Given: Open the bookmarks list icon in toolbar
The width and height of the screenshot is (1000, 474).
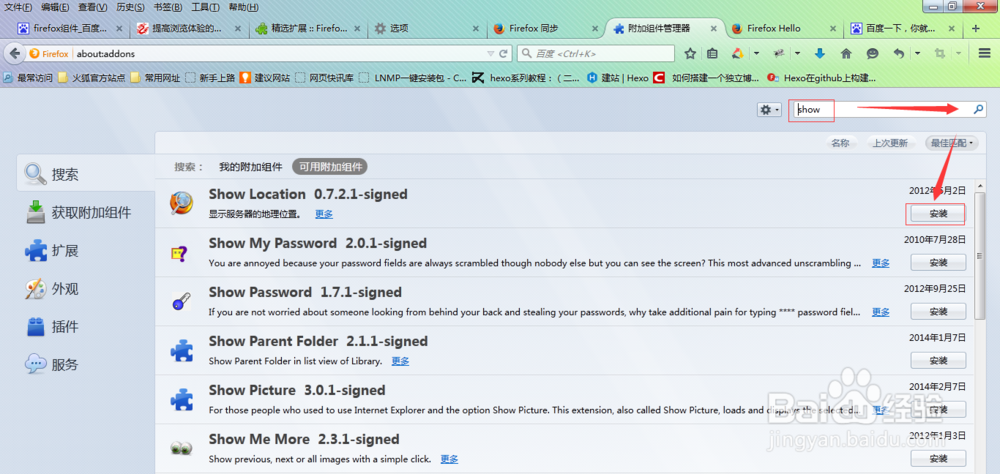Looking at the screenshot, I should click(x=713, y=54).
